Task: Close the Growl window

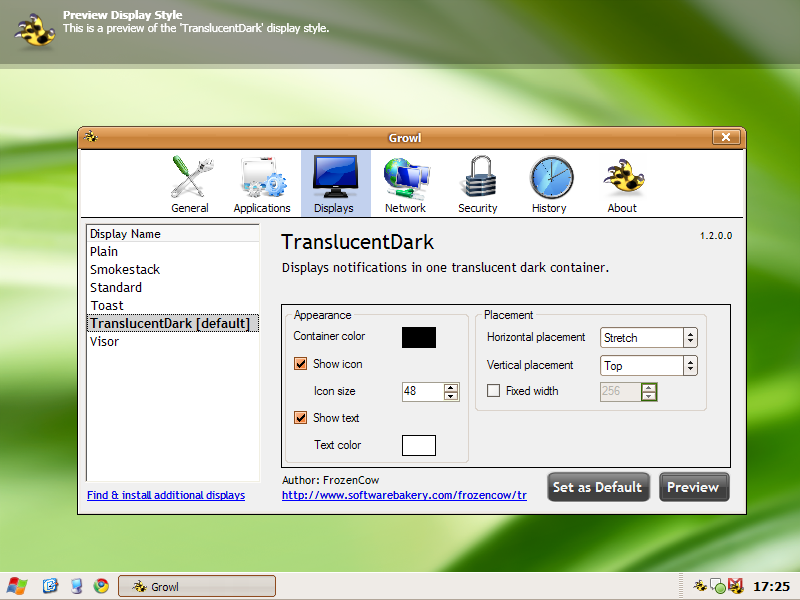Action: (x=726, y=137)
